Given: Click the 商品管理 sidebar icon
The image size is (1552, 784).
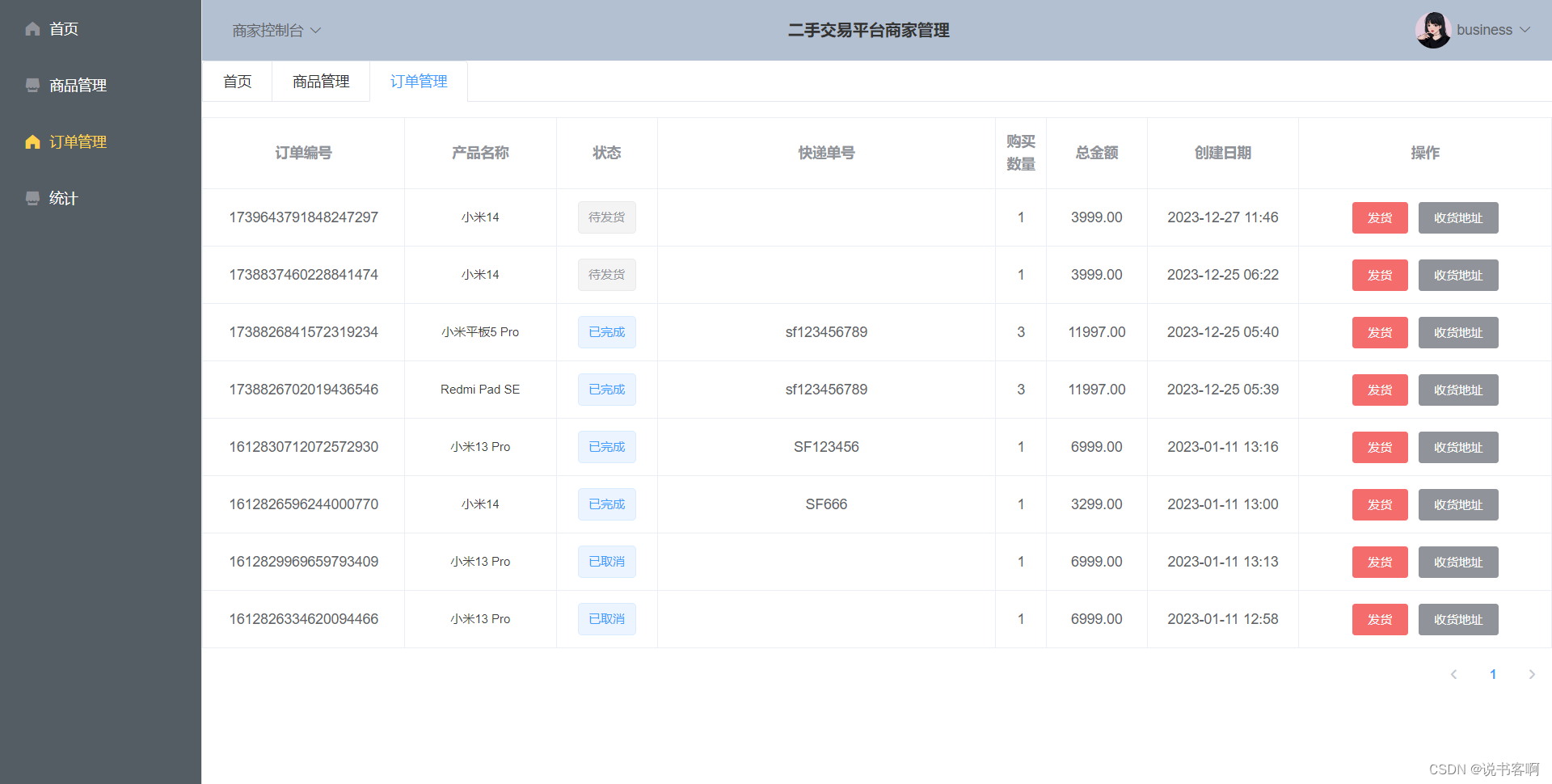Looking at the screenshot, I should click(x=32, y=85).
